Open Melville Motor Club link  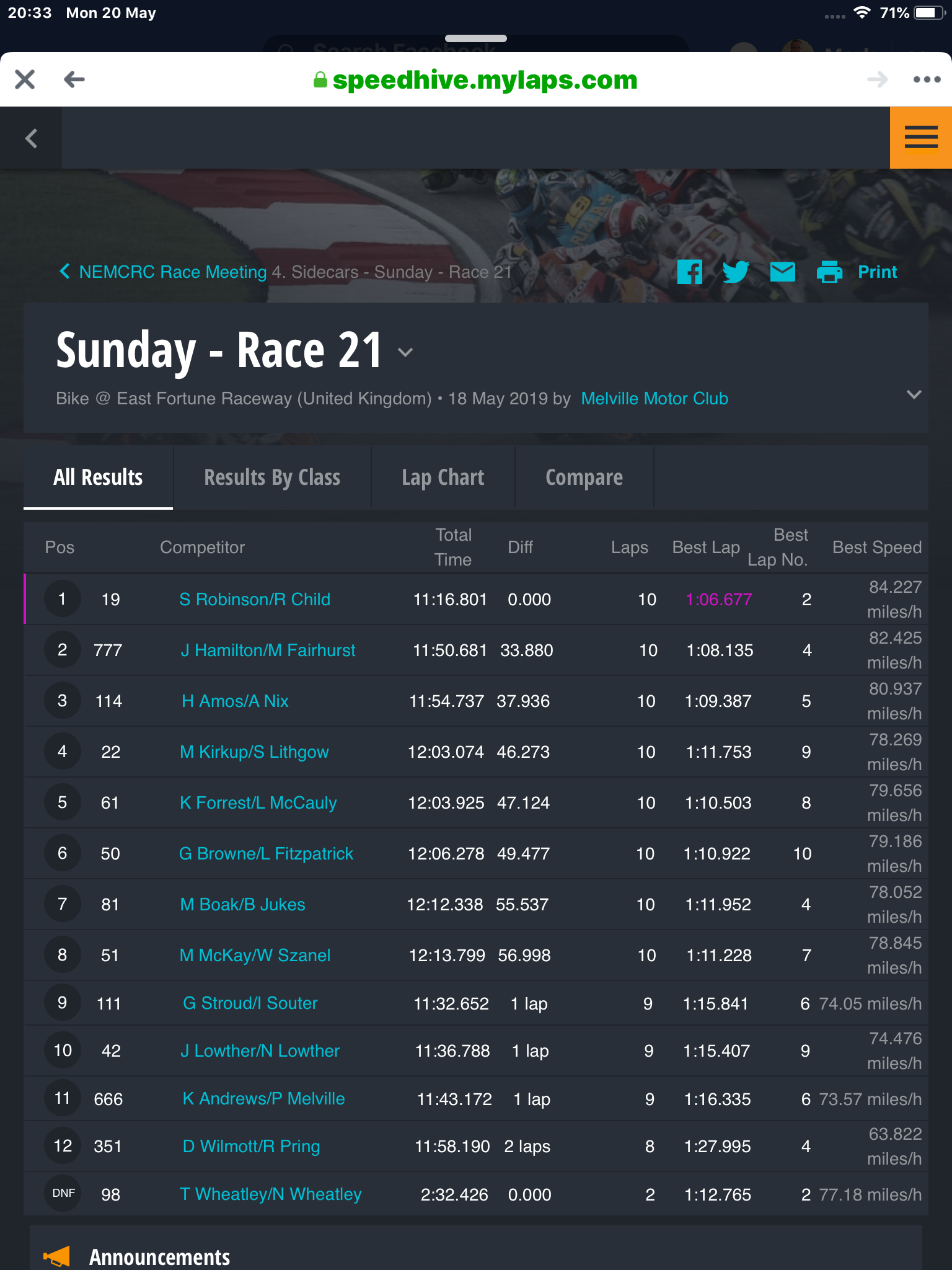point(654,398)
